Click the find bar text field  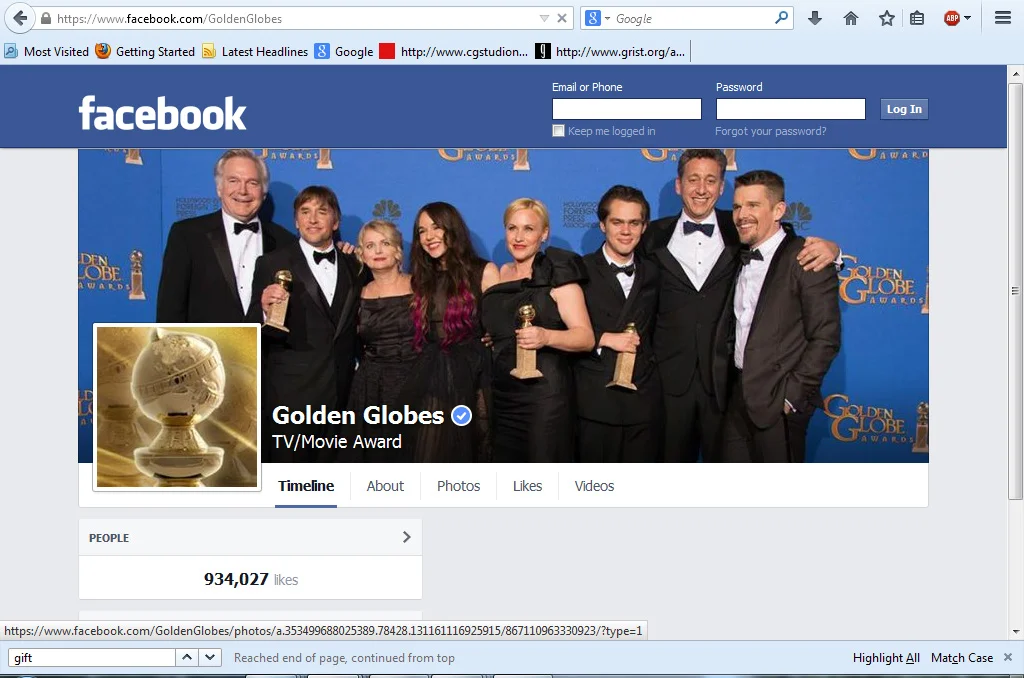tap(91, 657)
